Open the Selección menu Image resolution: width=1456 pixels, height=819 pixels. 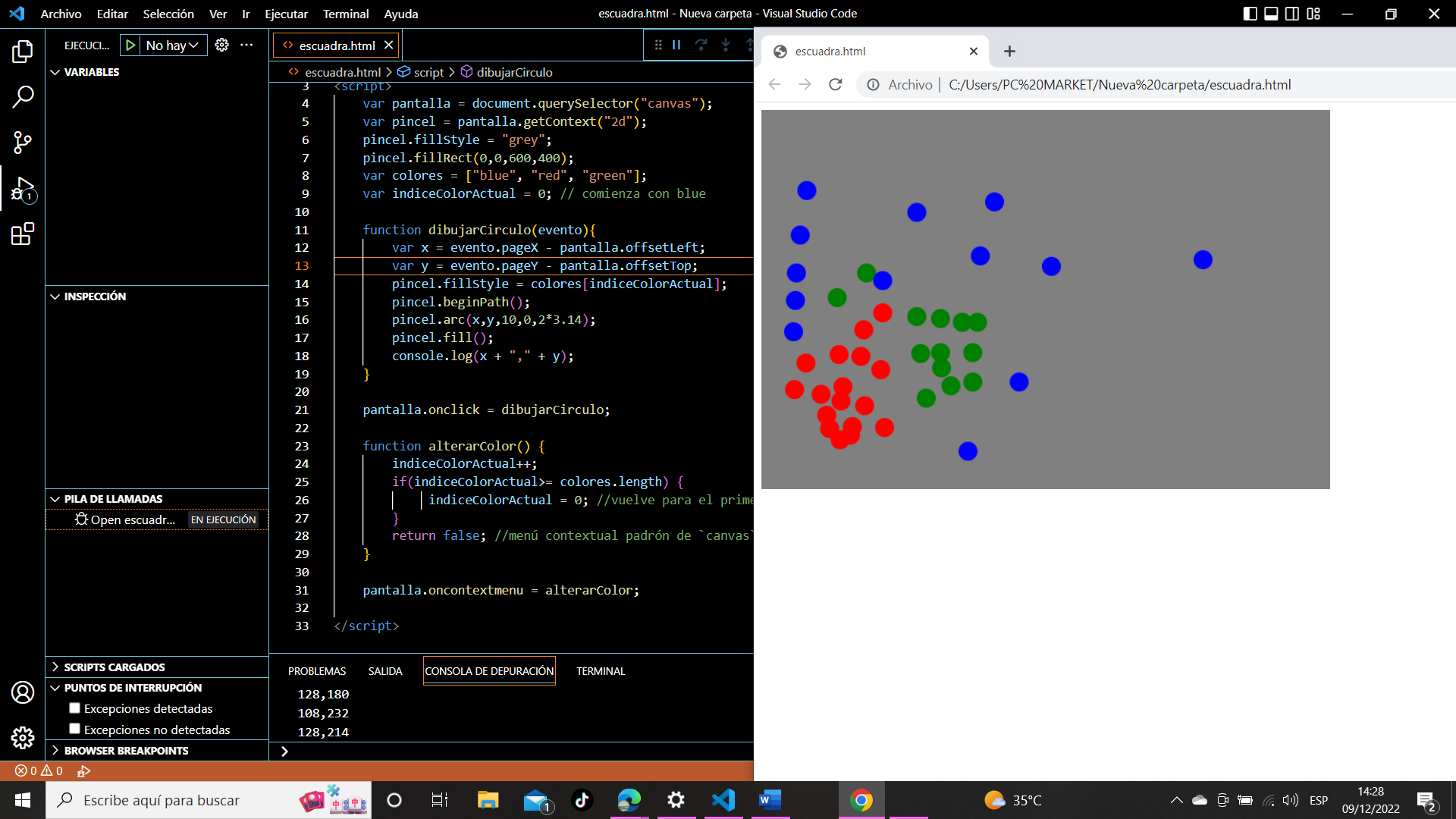[x=168, y=14]
